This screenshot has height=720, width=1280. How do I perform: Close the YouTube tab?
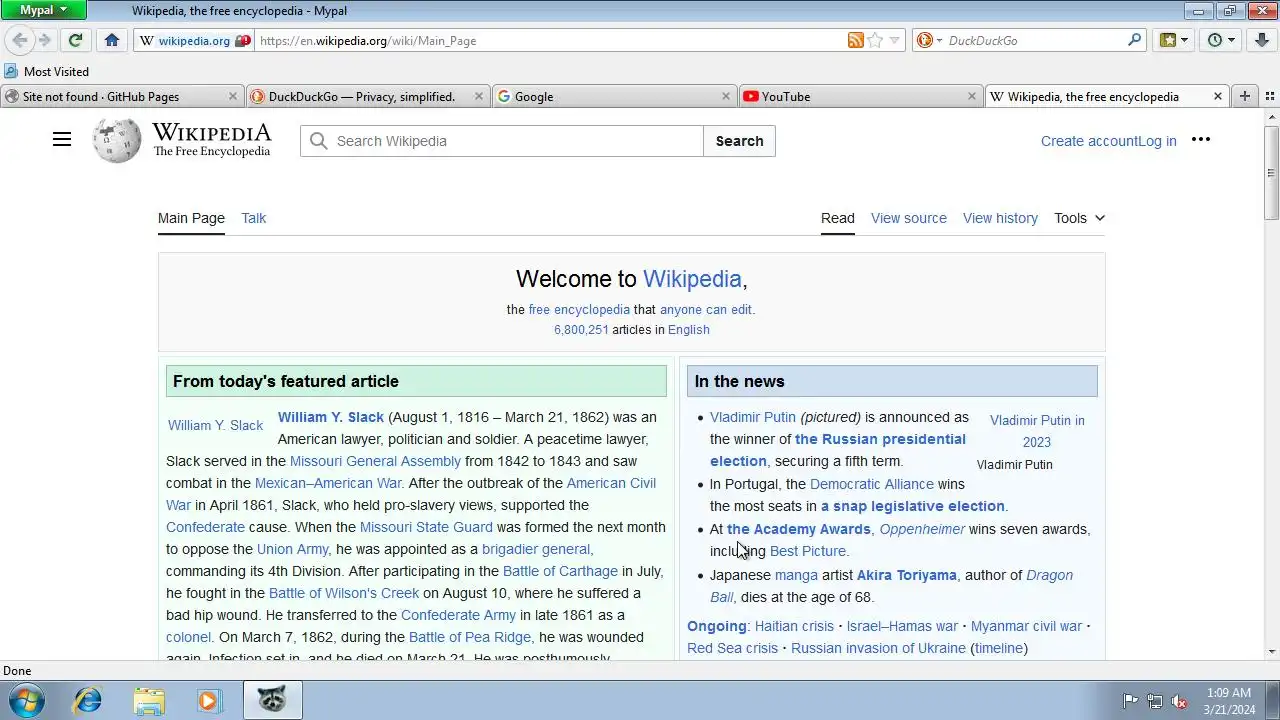[x=971, y=96]
